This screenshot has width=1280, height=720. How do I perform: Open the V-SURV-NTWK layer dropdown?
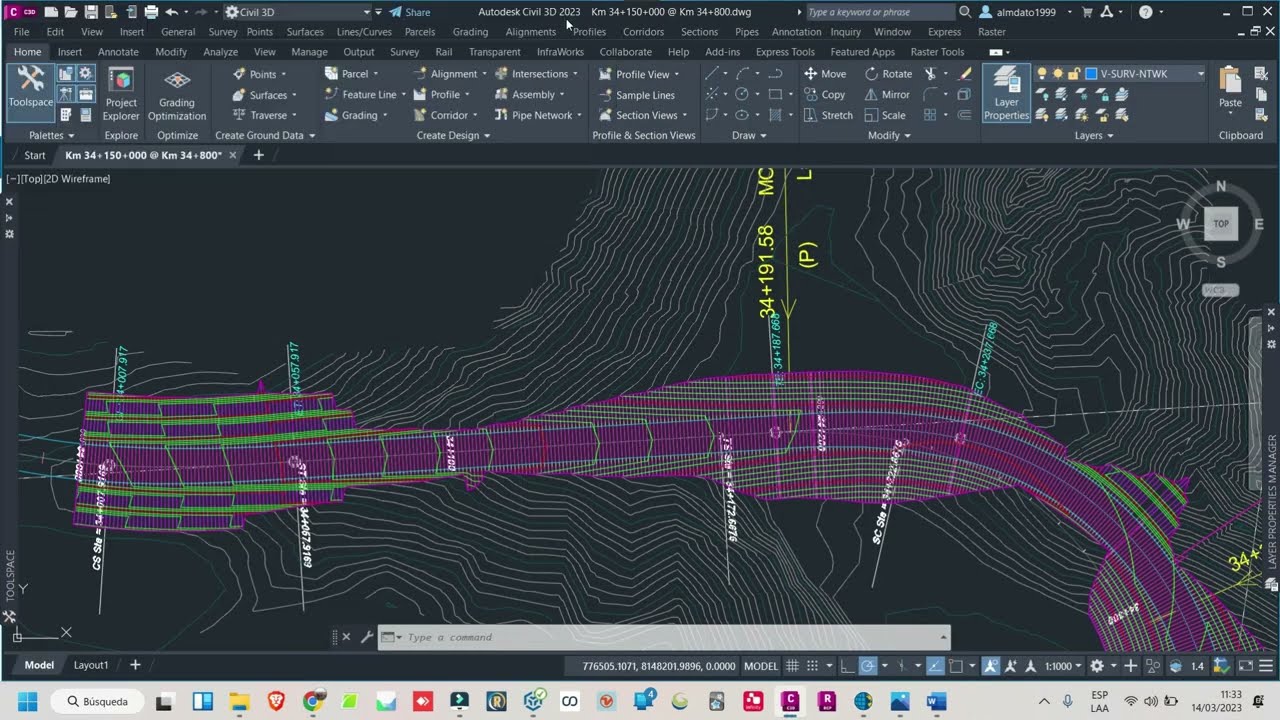pos(1200,74)
